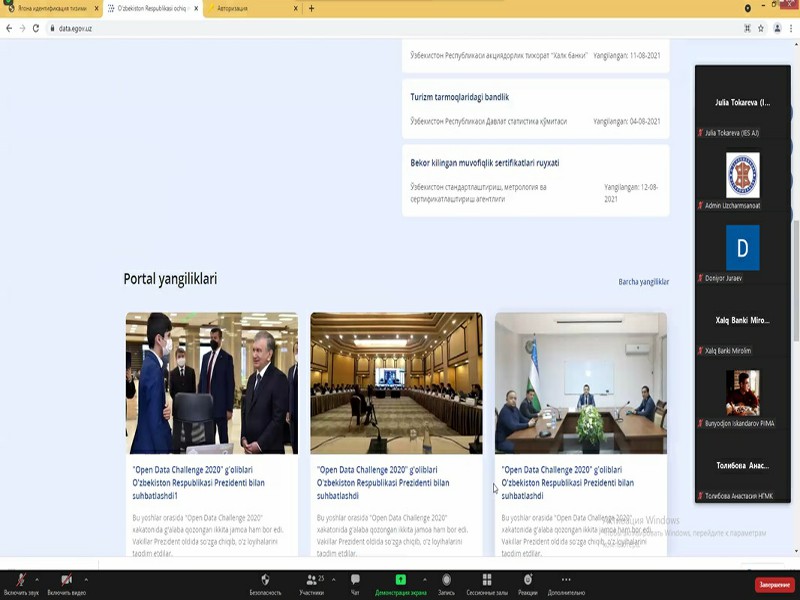Open Reactions (Реакции) icon
This screenshot has width=800, height=600.
[528, 581]
